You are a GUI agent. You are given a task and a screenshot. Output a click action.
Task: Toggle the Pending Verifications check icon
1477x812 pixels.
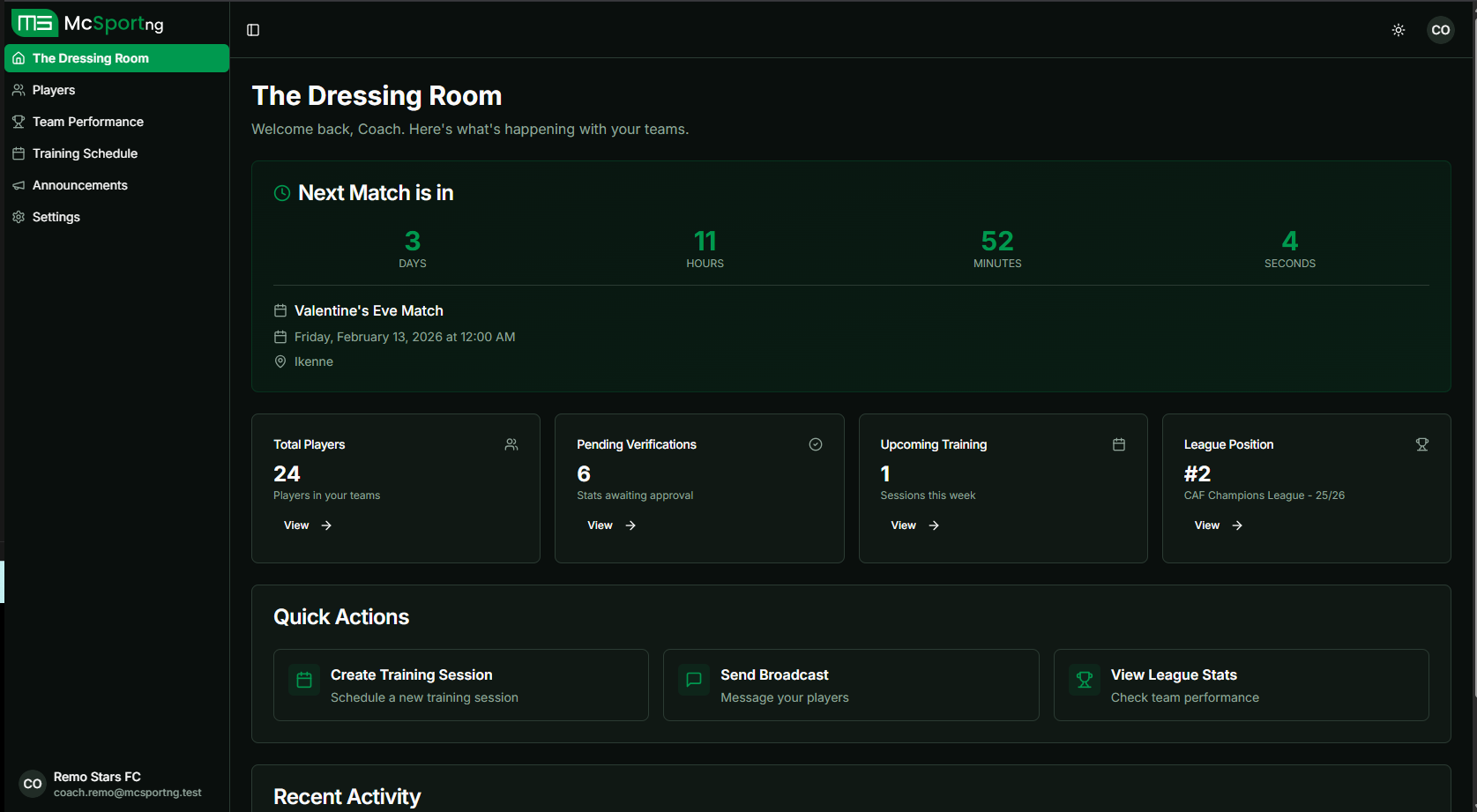pos(816,444)
